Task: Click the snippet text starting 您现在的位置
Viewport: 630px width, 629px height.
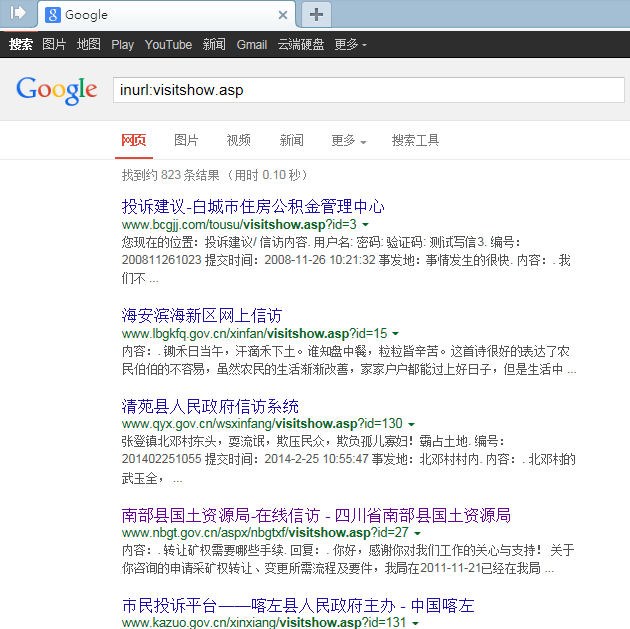Action: [346, 260]
